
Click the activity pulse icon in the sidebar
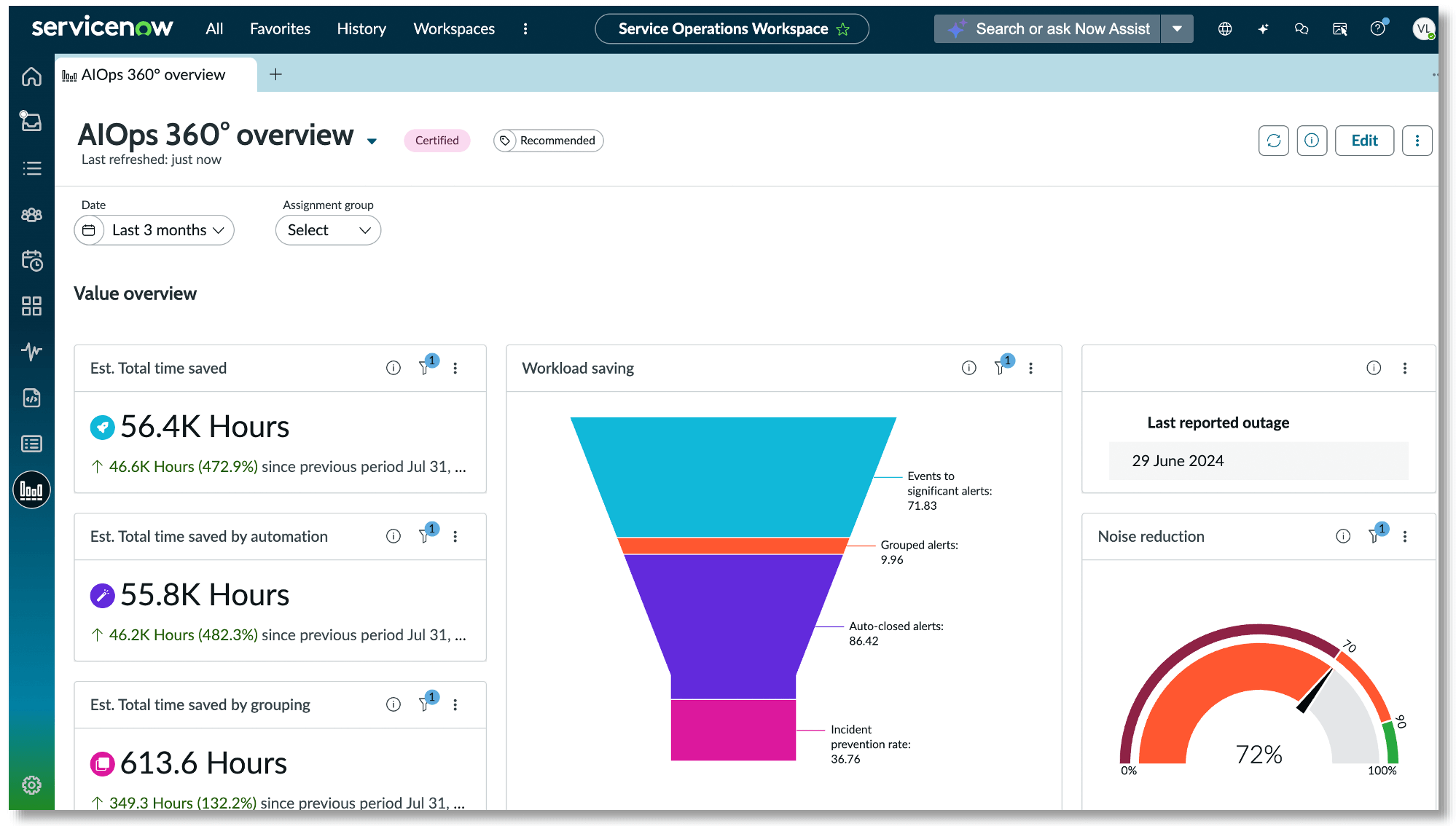tap(31, 352)
